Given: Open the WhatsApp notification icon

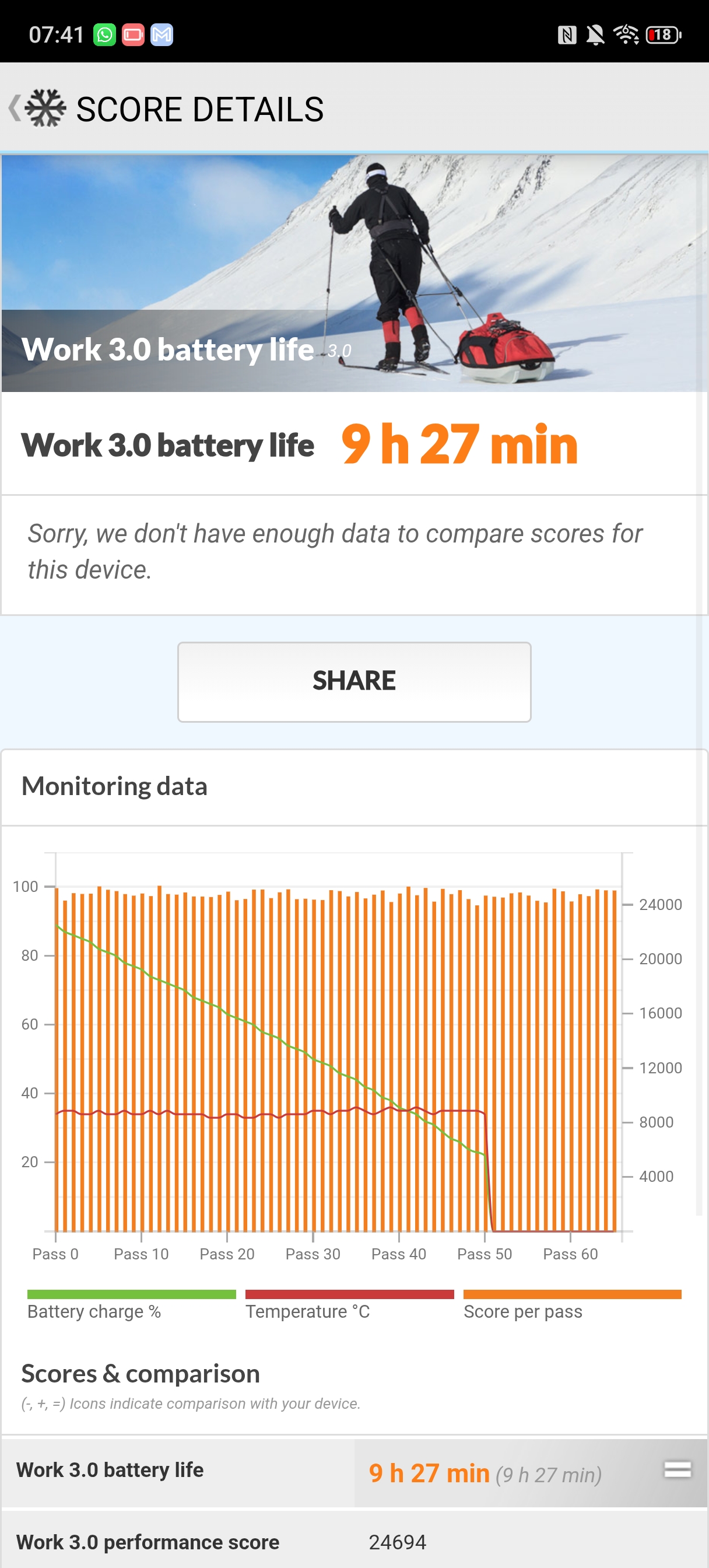Looking at the screenshot, I should [104, 34].
